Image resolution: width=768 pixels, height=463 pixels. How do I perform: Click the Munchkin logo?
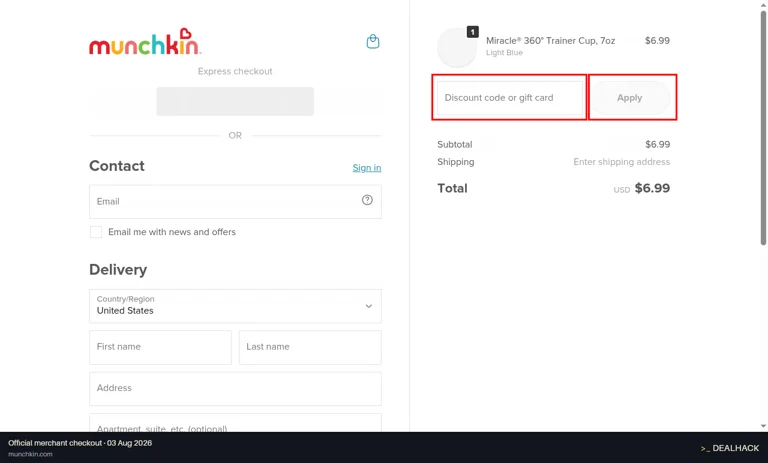145,42
